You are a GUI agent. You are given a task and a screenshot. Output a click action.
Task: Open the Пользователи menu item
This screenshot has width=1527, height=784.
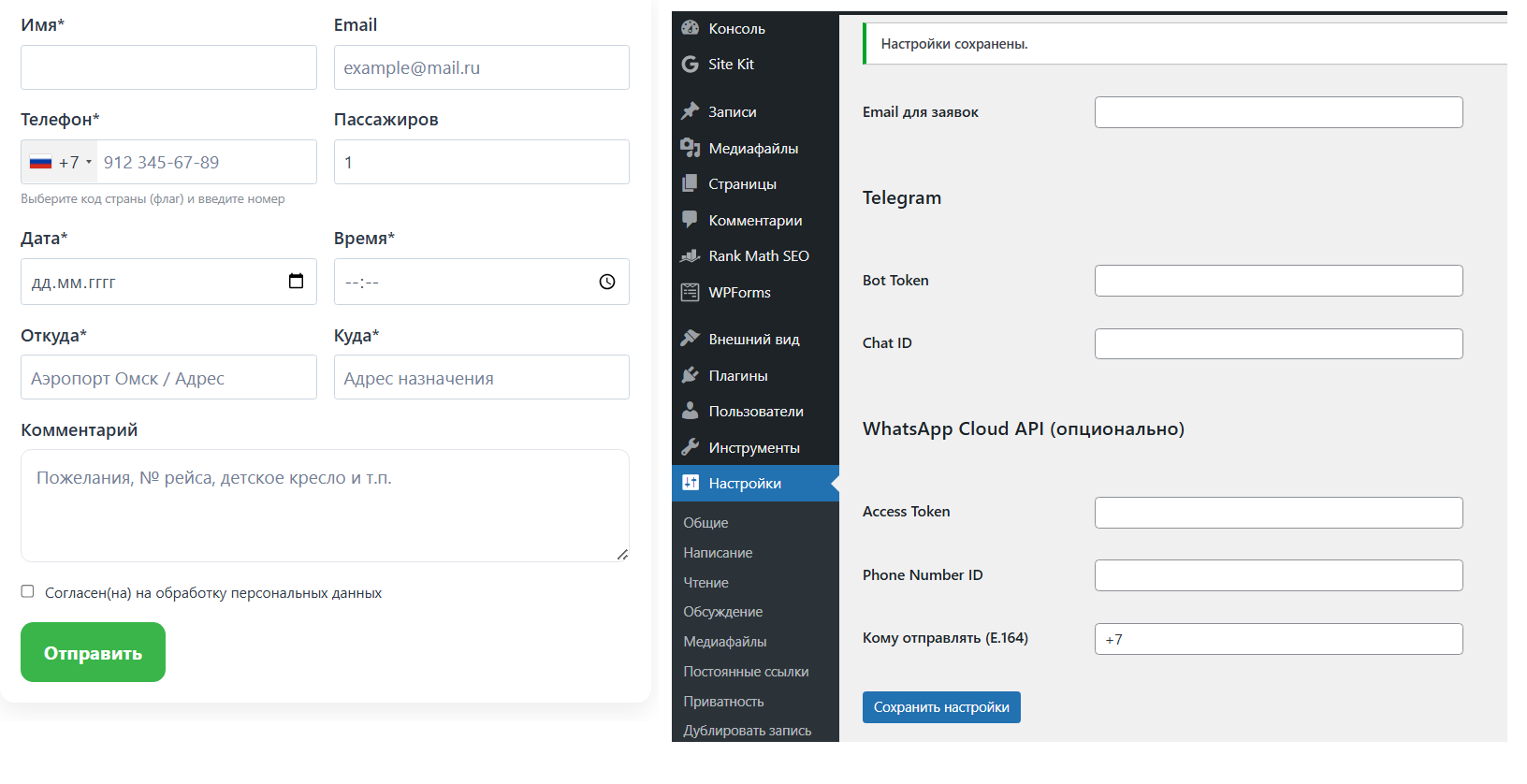(755, 412)
